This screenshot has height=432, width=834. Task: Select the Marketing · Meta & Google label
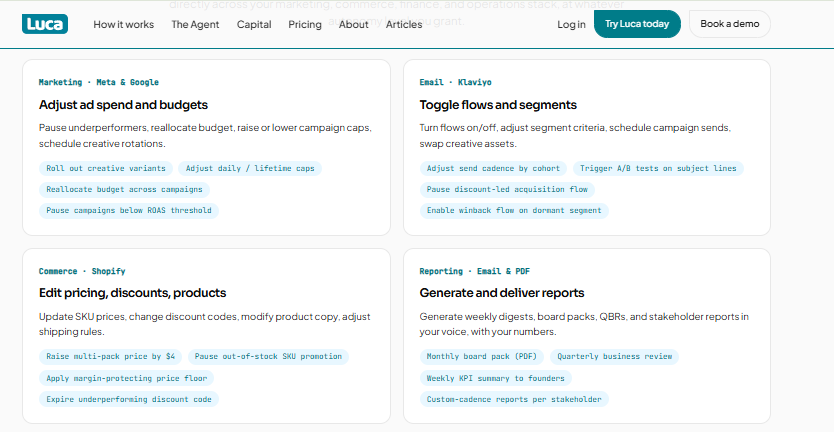point(99,82)
